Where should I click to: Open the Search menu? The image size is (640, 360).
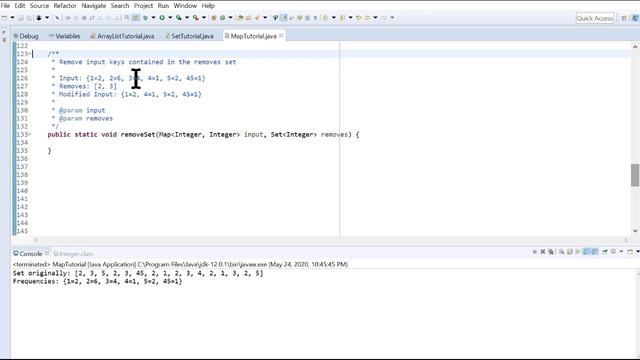tap(120, 6)
